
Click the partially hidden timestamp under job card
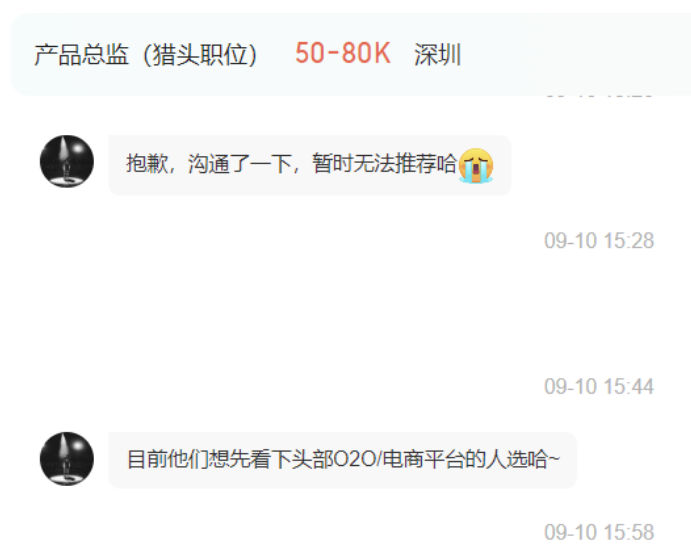pos(599,95)
